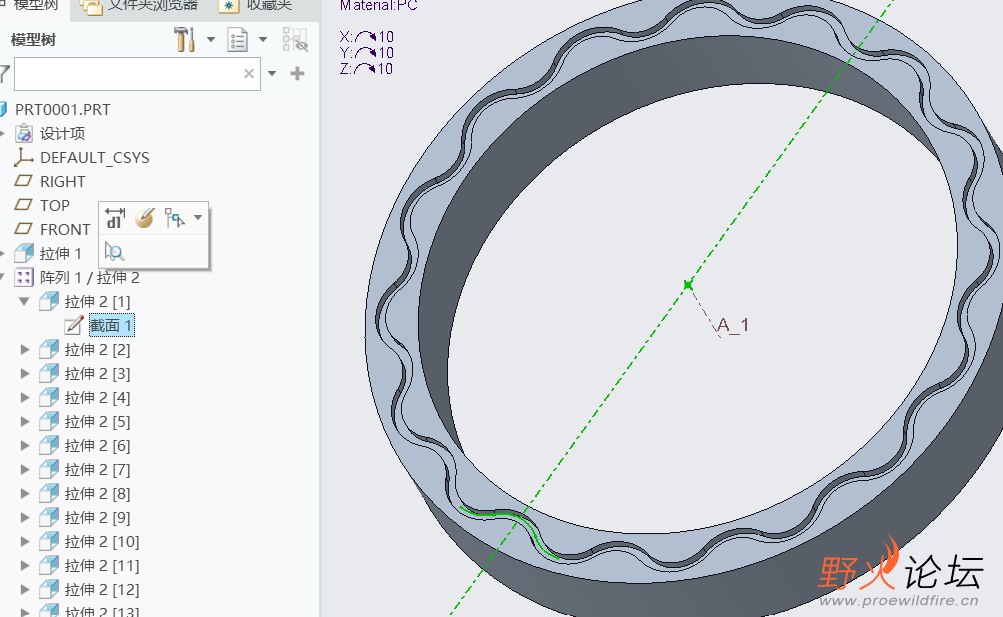Click the 拉伸 2 [3] extrude icon
Screen dimensions: 1003x617
coord(49,373)
